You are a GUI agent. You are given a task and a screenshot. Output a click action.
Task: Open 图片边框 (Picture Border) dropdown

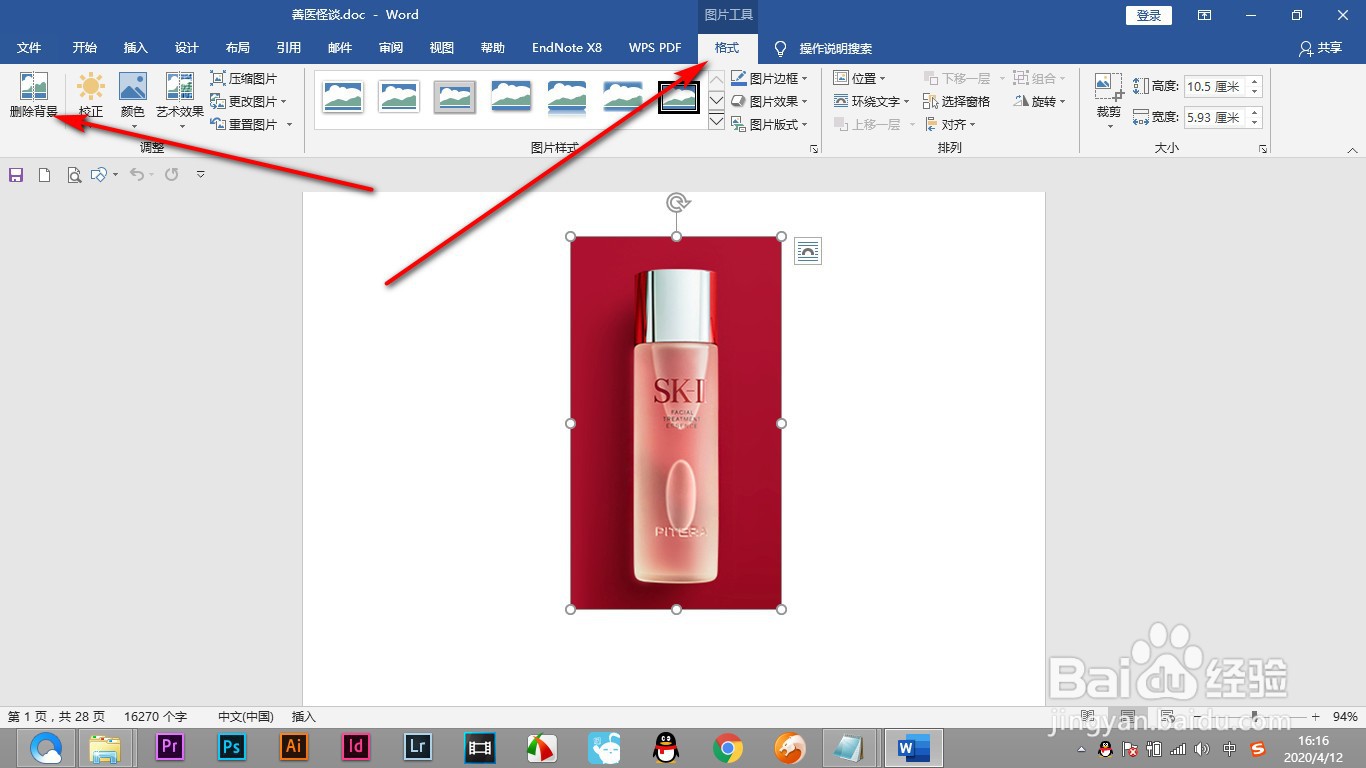click(x=770, y=78)
